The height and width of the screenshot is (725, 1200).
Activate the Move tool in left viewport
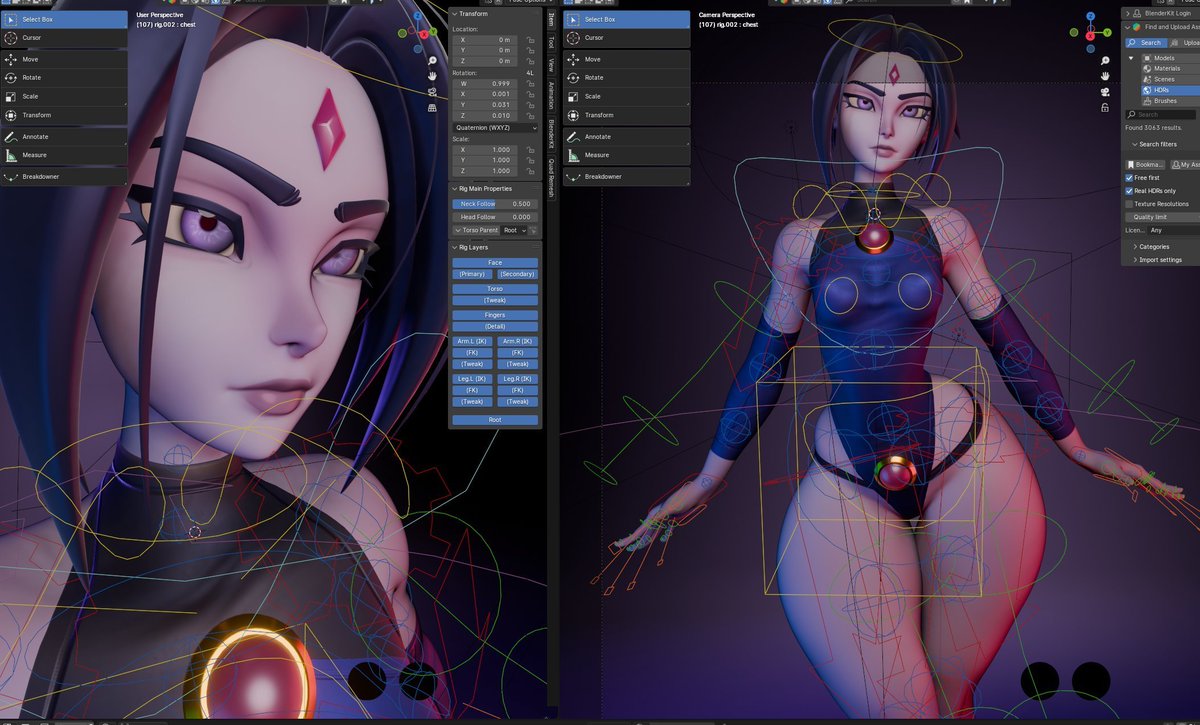(64, 59)
